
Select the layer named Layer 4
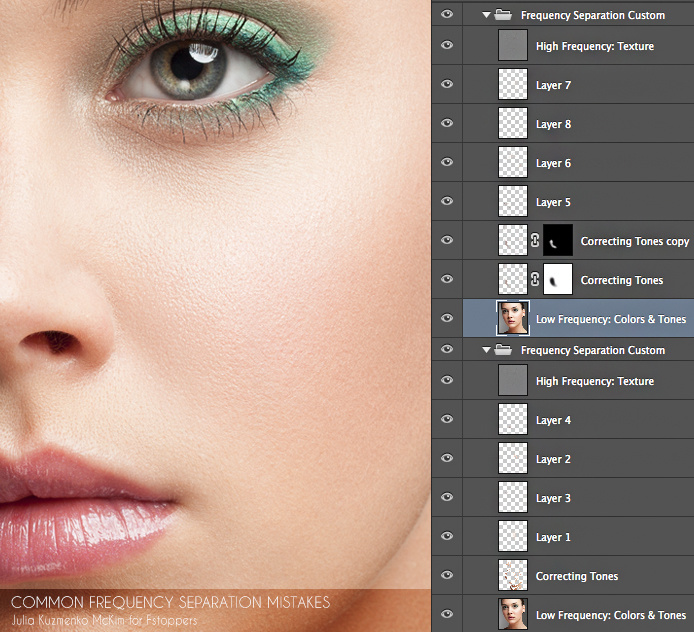pos(553,420)
